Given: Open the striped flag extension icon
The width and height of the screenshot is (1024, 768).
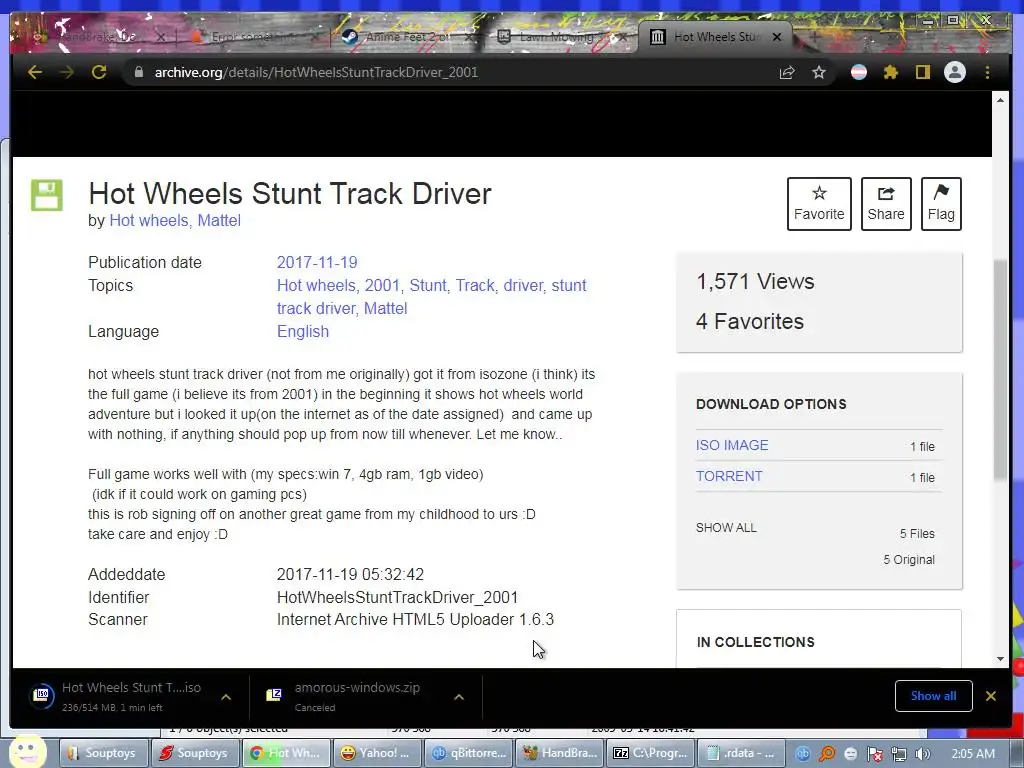Looking at the screenshot, I should (x=859, y=72).
